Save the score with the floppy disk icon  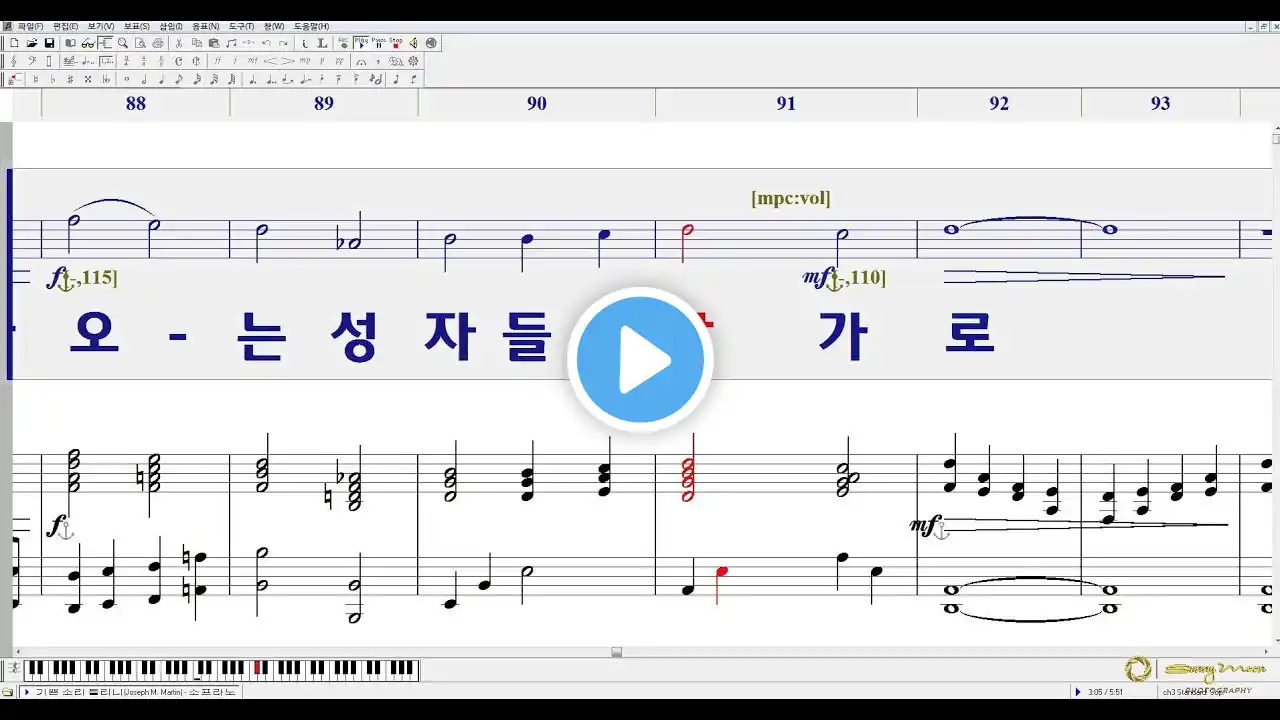pyautogui.click(x=49, y=43)
